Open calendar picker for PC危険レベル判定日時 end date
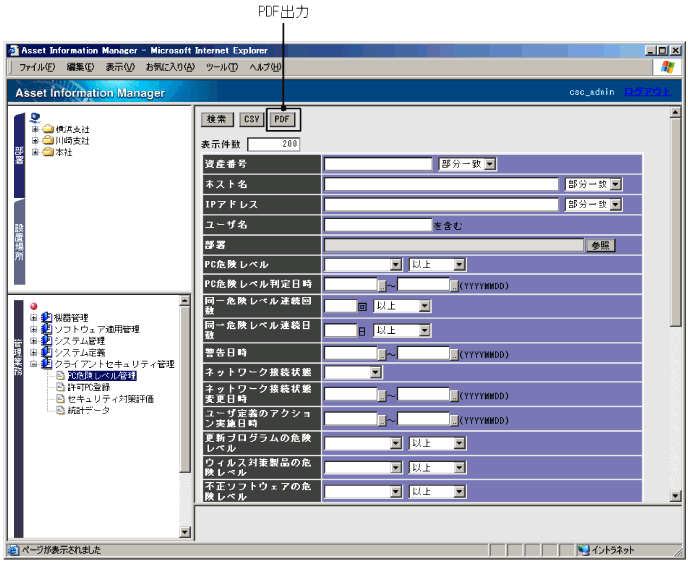This screenshot has height=585, width=688. pyautogui.click(x=455, y=286)
